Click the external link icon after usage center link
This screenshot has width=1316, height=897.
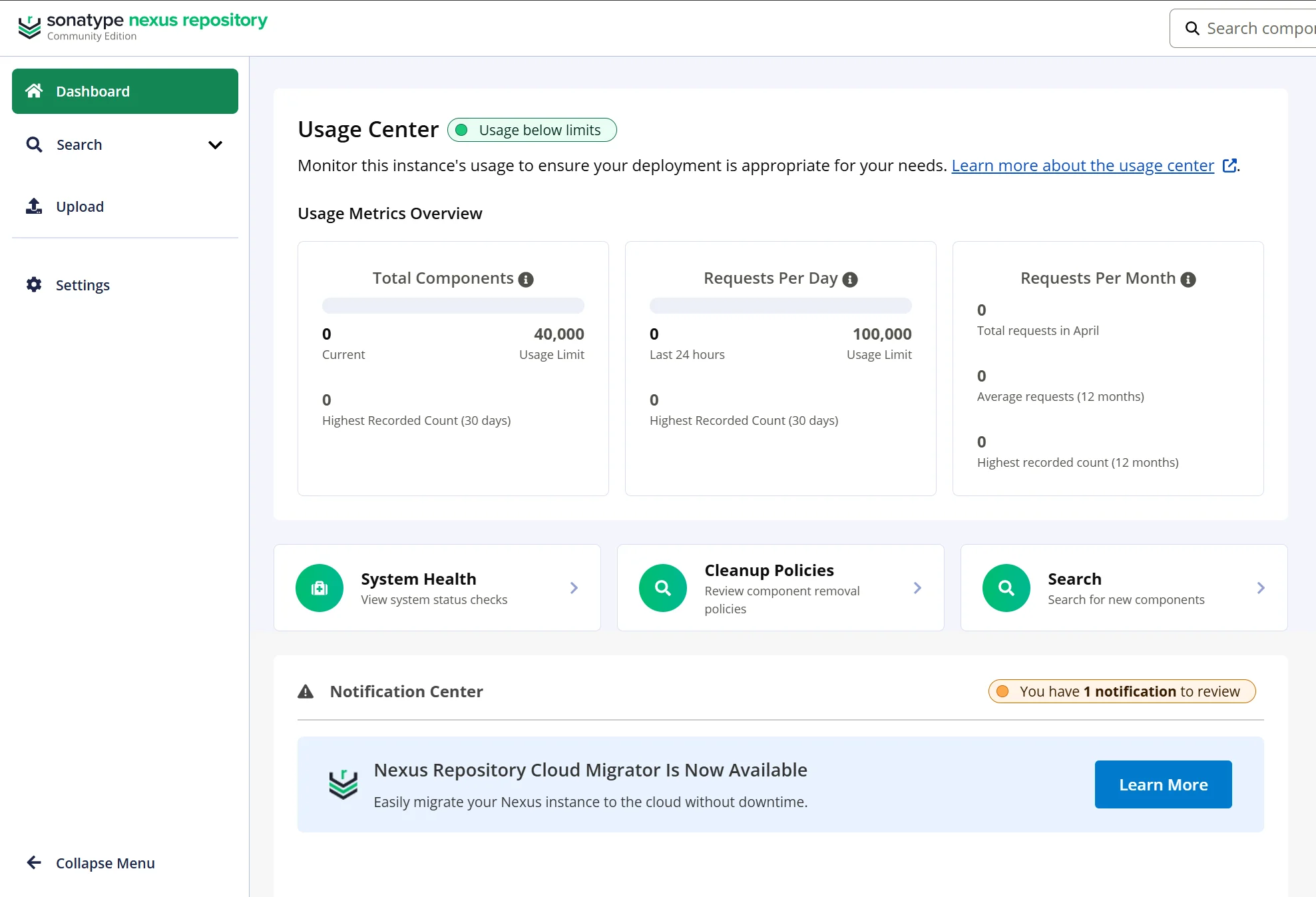click(x=1229, y=165)
